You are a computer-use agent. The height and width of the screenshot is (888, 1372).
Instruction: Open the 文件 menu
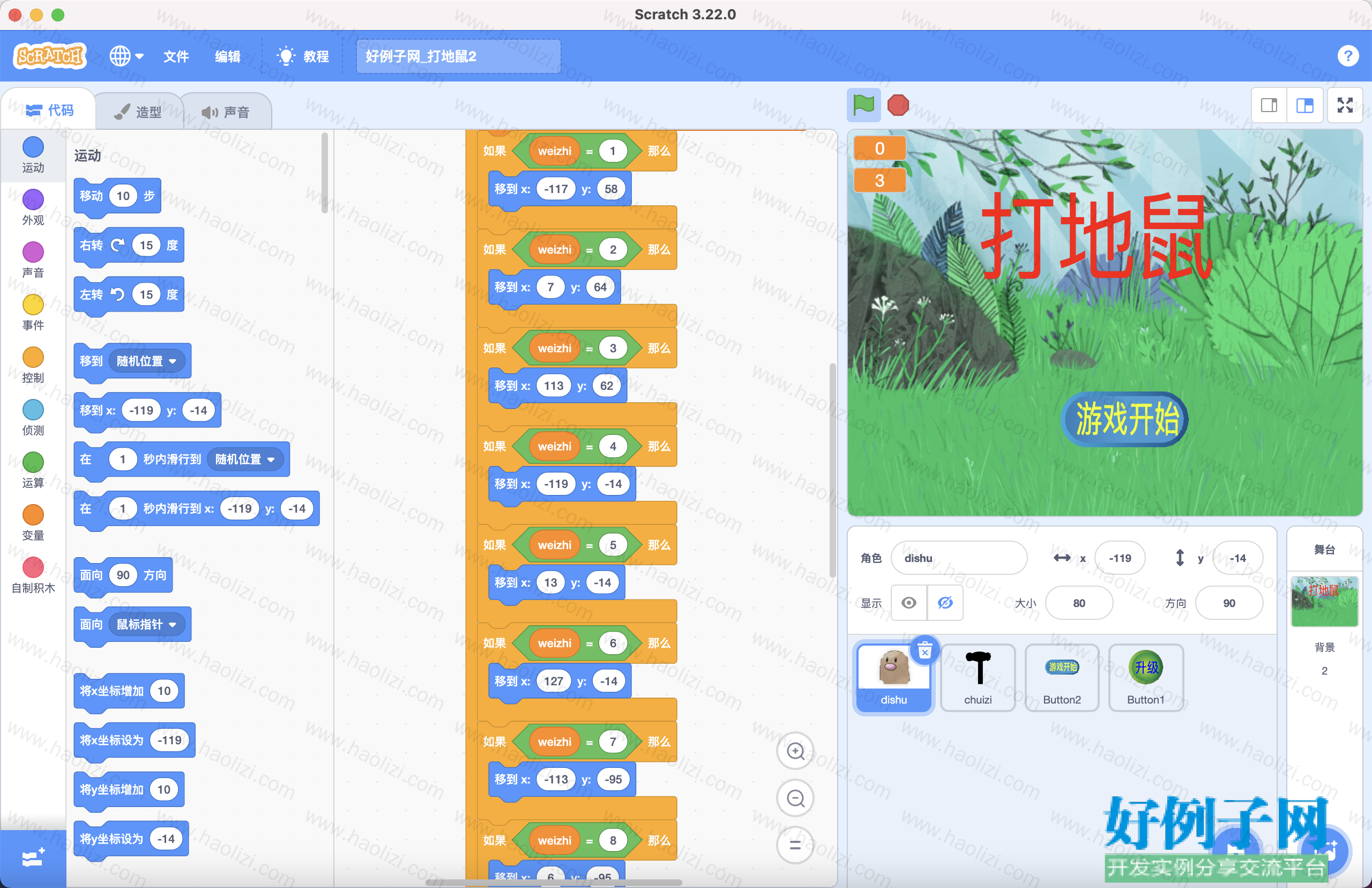(x=176, y=56)
